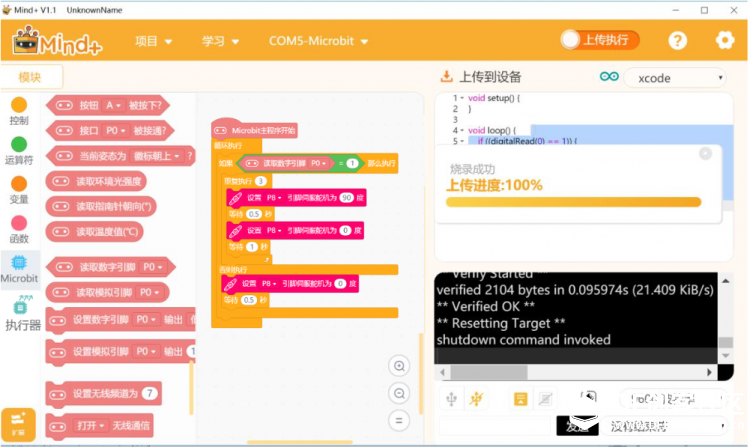This screenshot has width=750, height=447.
Task: Click the console vertical scroll up arrow
Action: (x=726, y=281)
